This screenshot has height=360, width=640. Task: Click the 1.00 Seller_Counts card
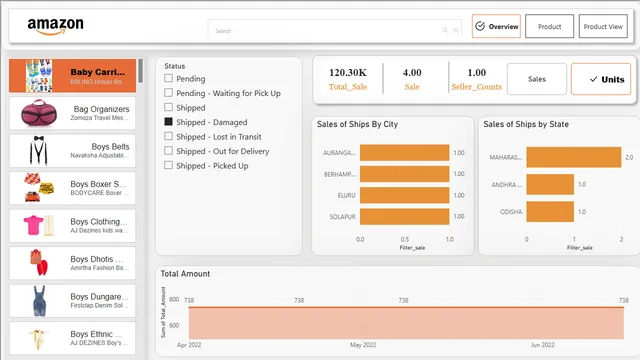[x=476, y=79]
